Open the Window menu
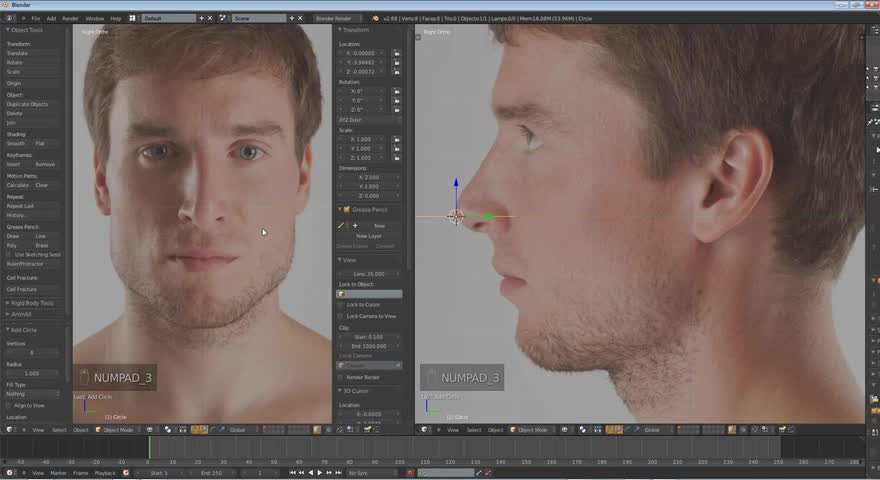Screen dimensions: 880x480 point(94,18)
